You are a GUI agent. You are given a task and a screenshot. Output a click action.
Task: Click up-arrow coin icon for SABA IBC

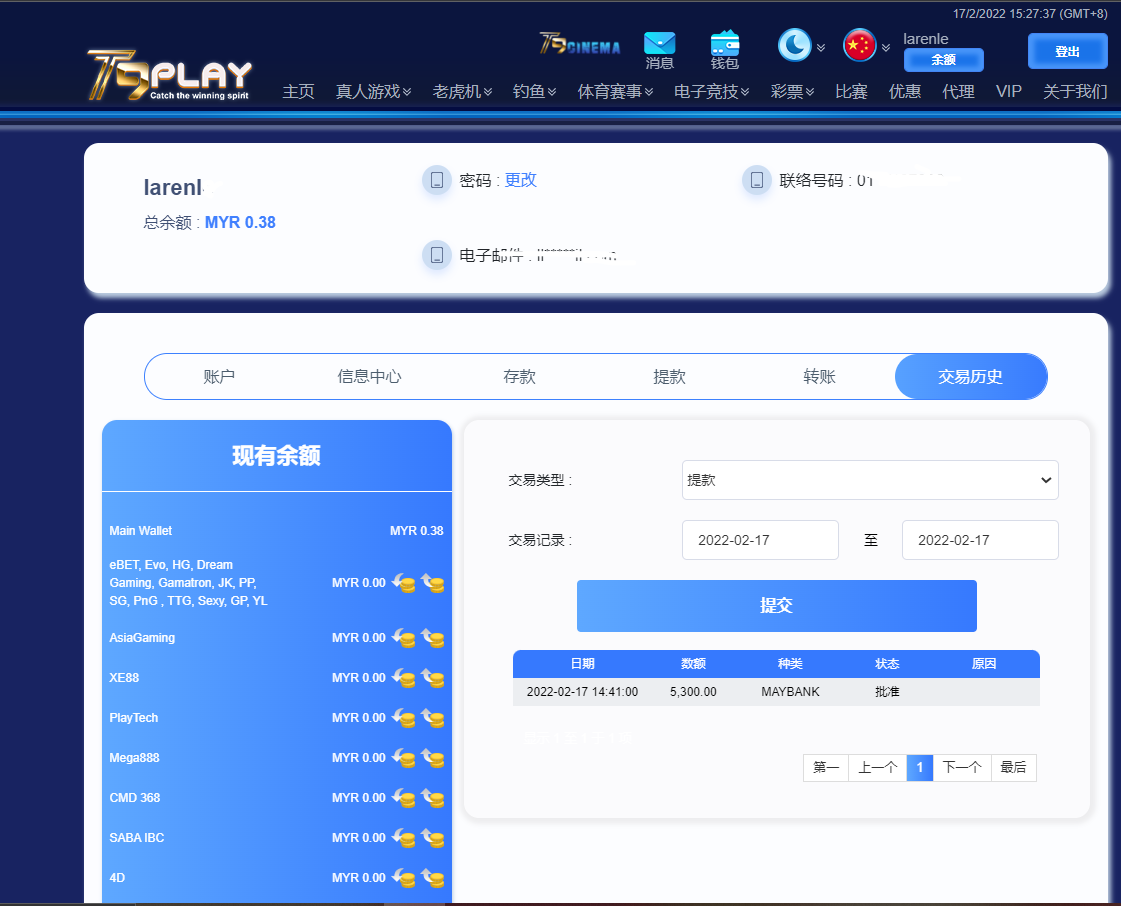click(x=433, y=838)
